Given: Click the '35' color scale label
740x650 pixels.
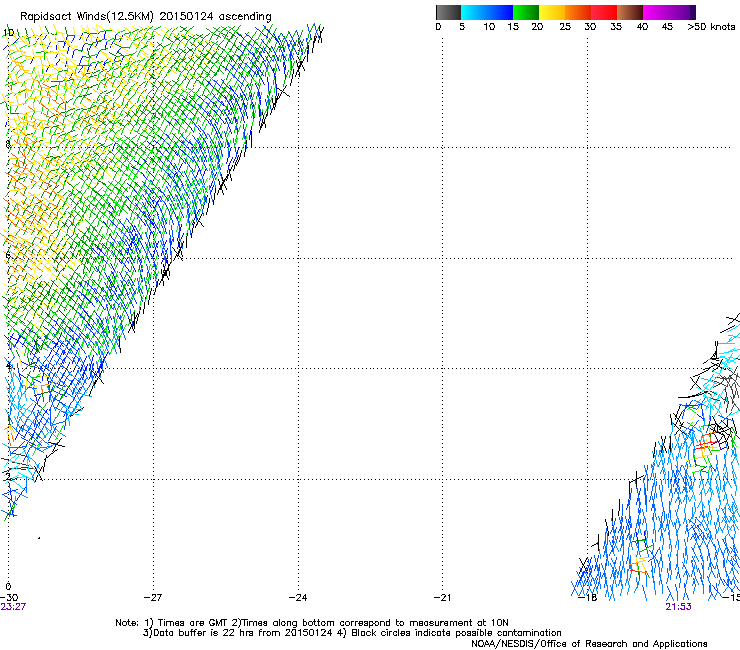Looking at the screenshot, I should click(x=616, y=26).
